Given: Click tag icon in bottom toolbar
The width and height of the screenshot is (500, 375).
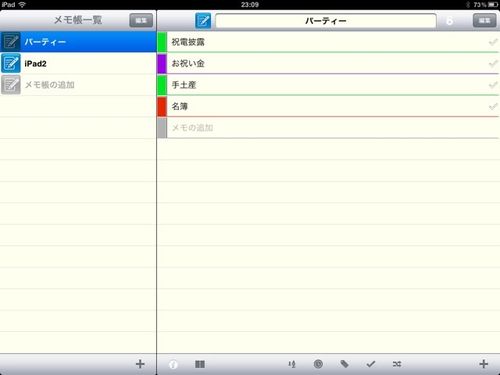Looking at the screenshot, I should 344,364.
